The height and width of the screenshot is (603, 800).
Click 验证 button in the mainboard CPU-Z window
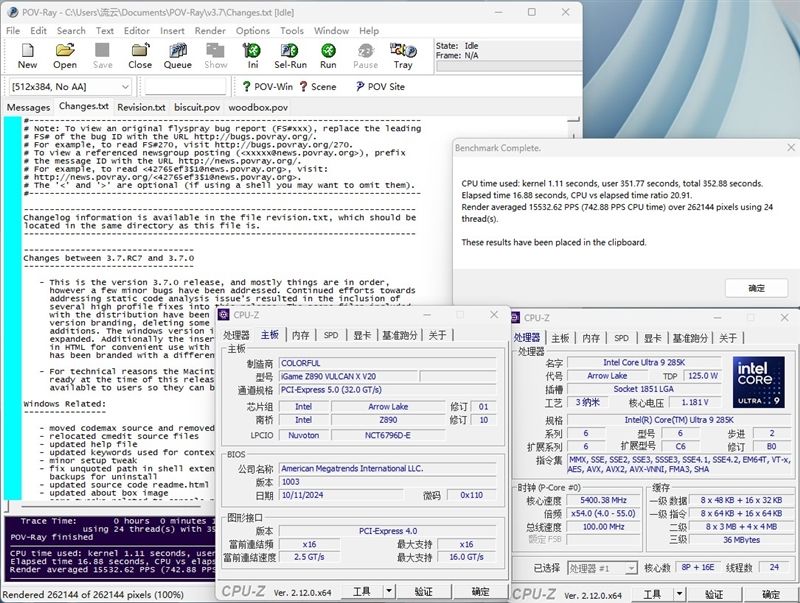point(424,591)
